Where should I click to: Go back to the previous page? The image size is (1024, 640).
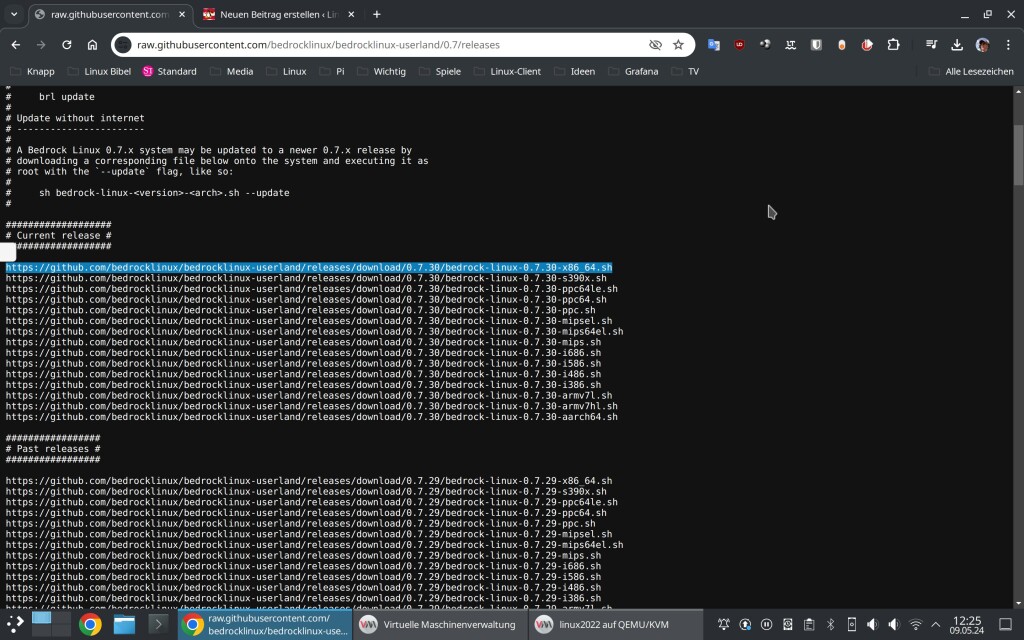coord(16,44)
